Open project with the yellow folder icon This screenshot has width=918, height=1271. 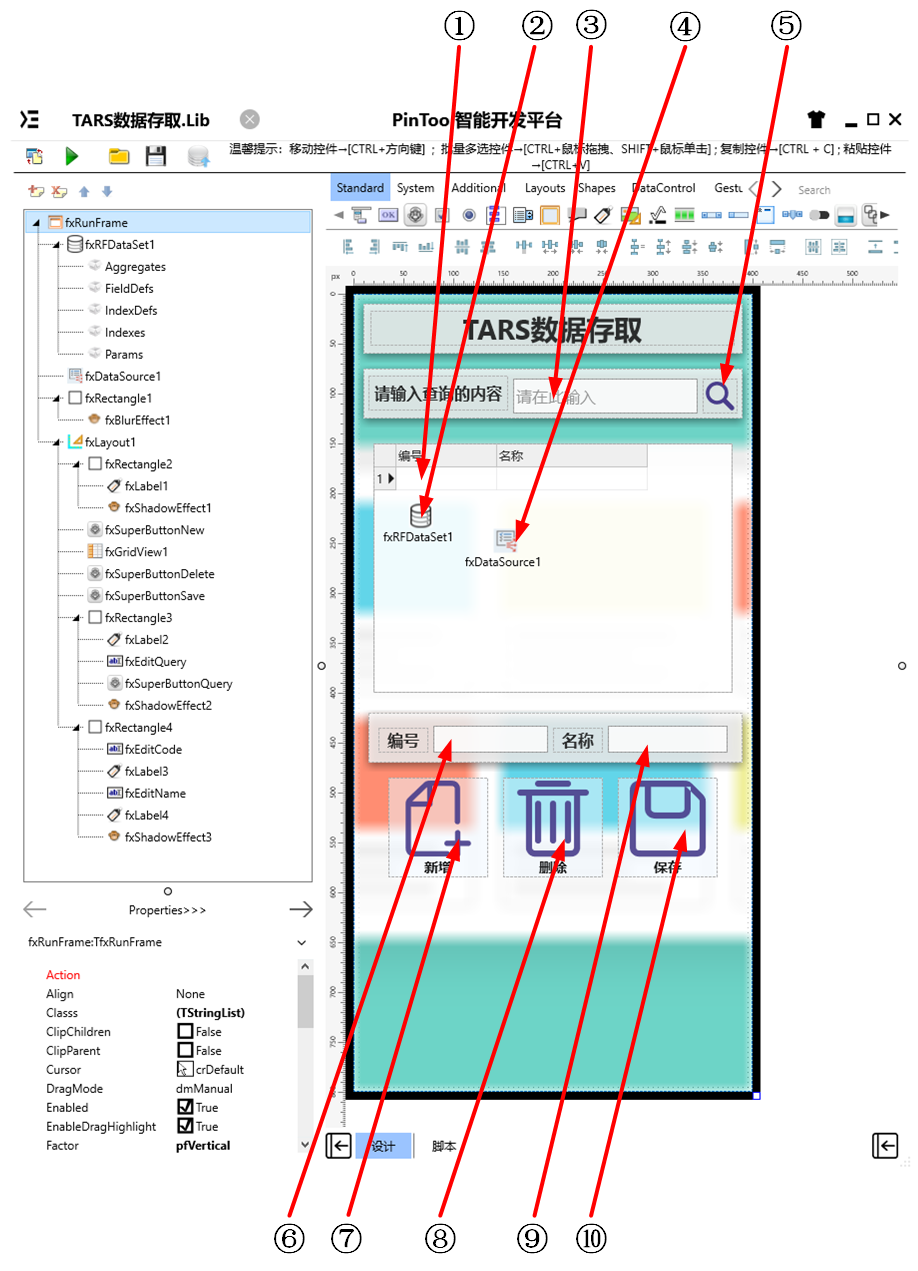coord(119,156)
